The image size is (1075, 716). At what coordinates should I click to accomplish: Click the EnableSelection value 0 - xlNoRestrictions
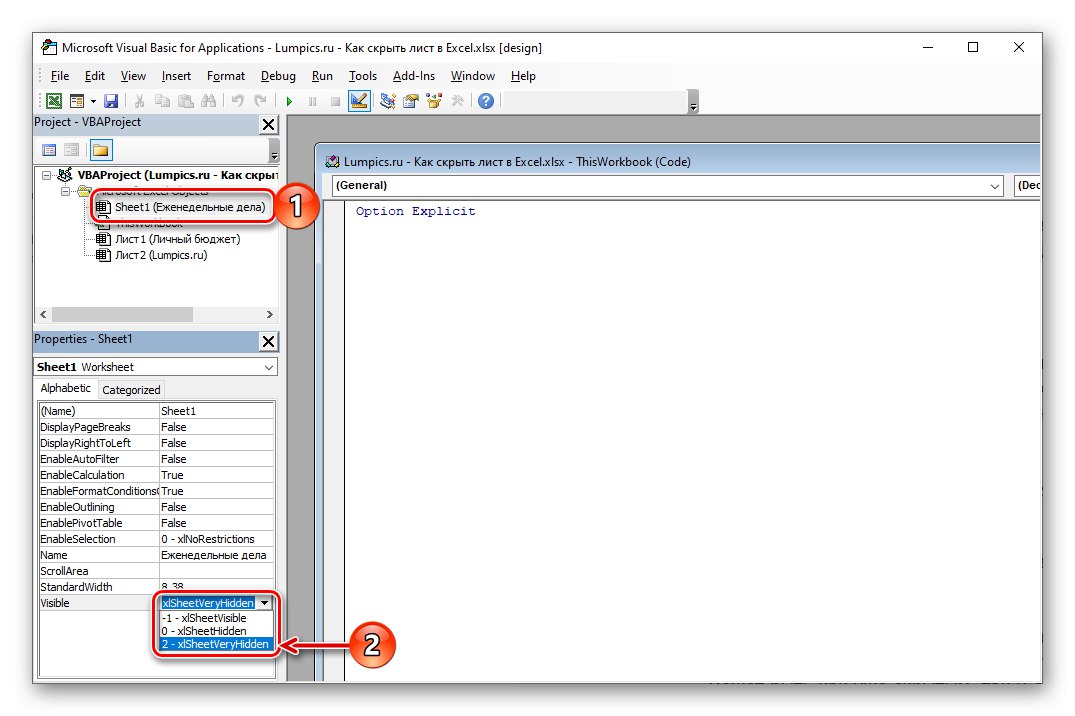tap(217, 540)
